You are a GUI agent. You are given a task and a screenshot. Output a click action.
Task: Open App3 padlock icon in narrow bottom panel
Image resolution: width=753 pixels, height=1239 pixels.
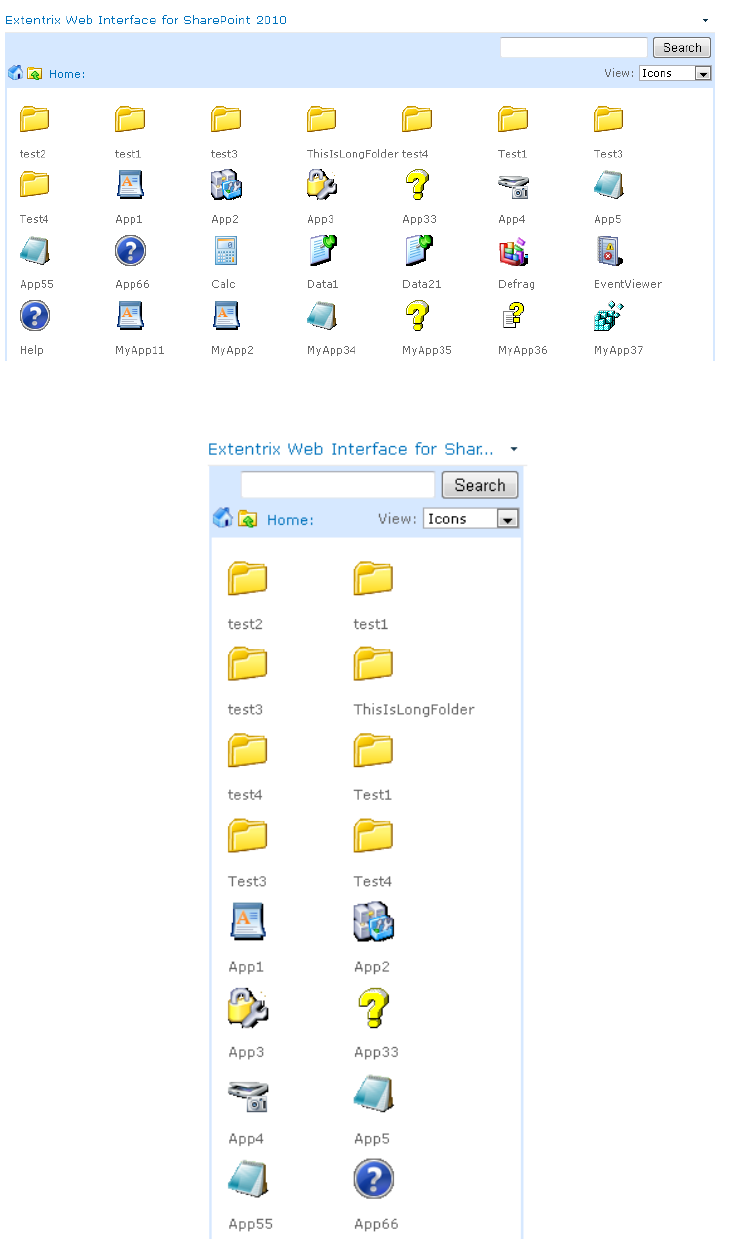247,1008
